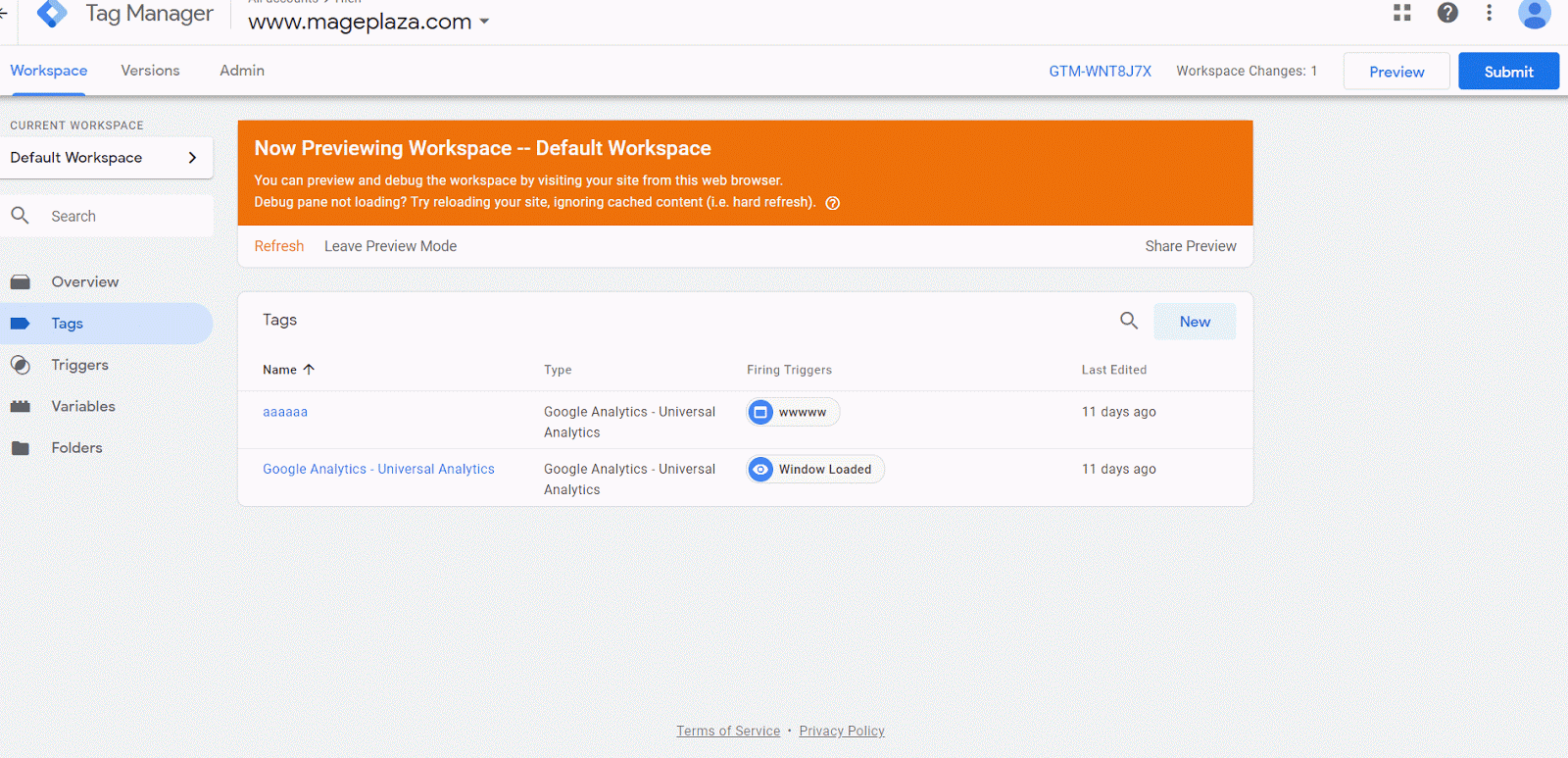Click the Window Loaded trigger chip
This screenshot has width=1568, height=758.
pyautogui.click(x=815, y=470)
